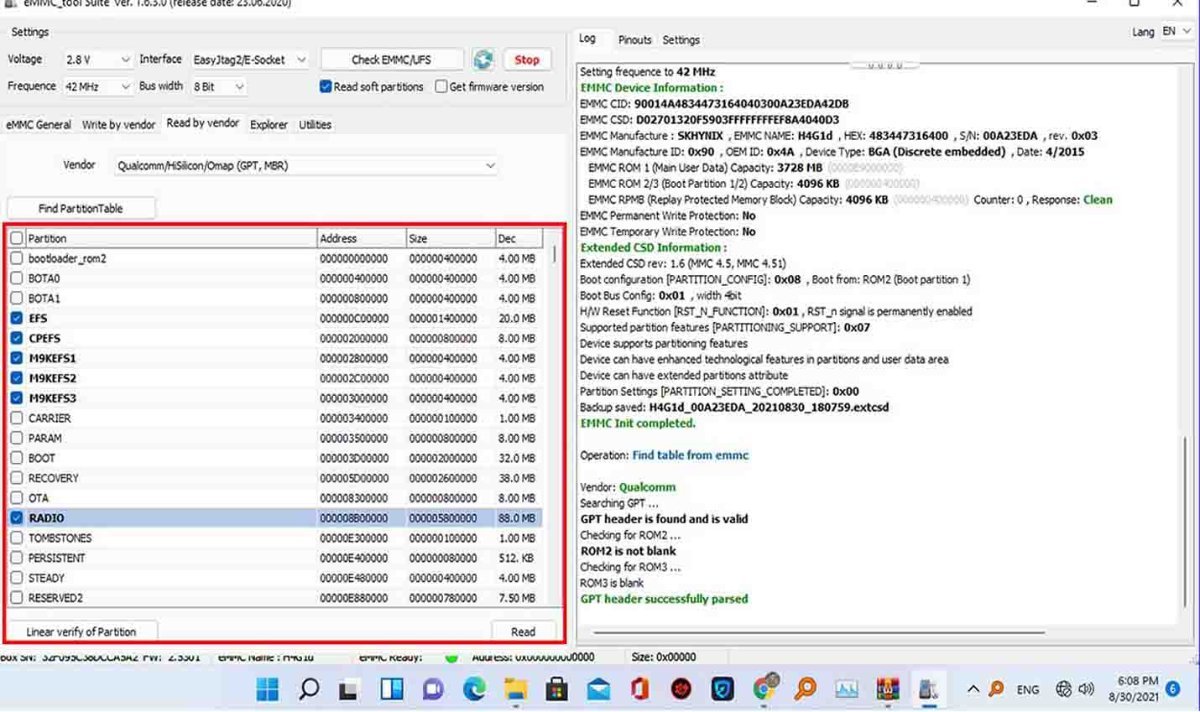The width and height of the screenshot is (1200, 712).
Task: Open the Bus width dropdown
Action: (219, 87)
